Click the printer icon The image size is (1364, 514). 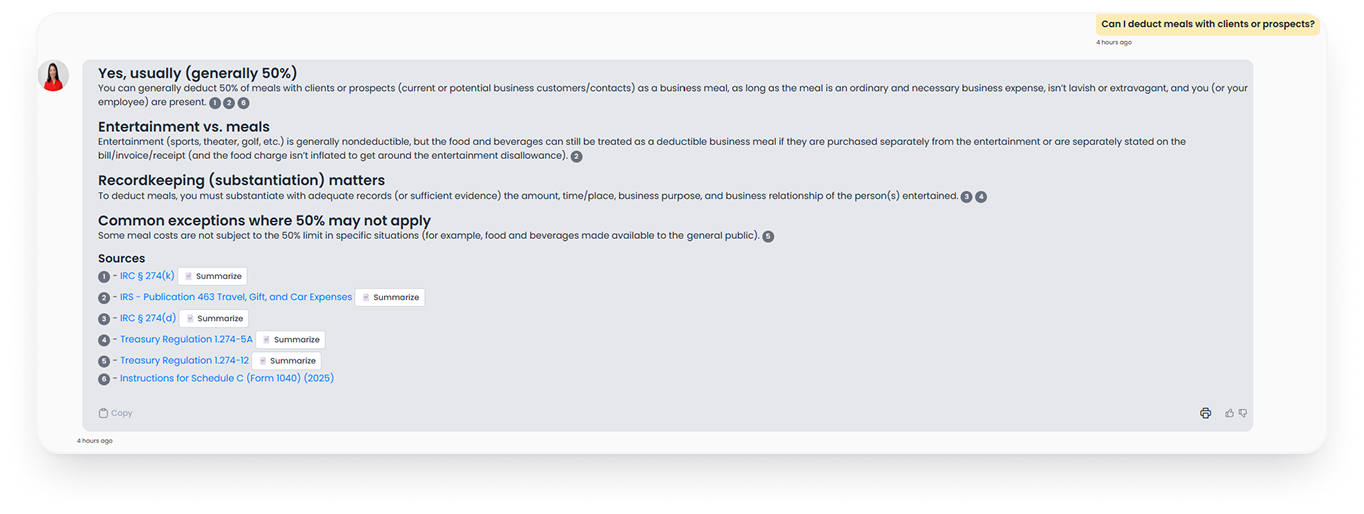pyautogui.click(x=1205, y=413)
